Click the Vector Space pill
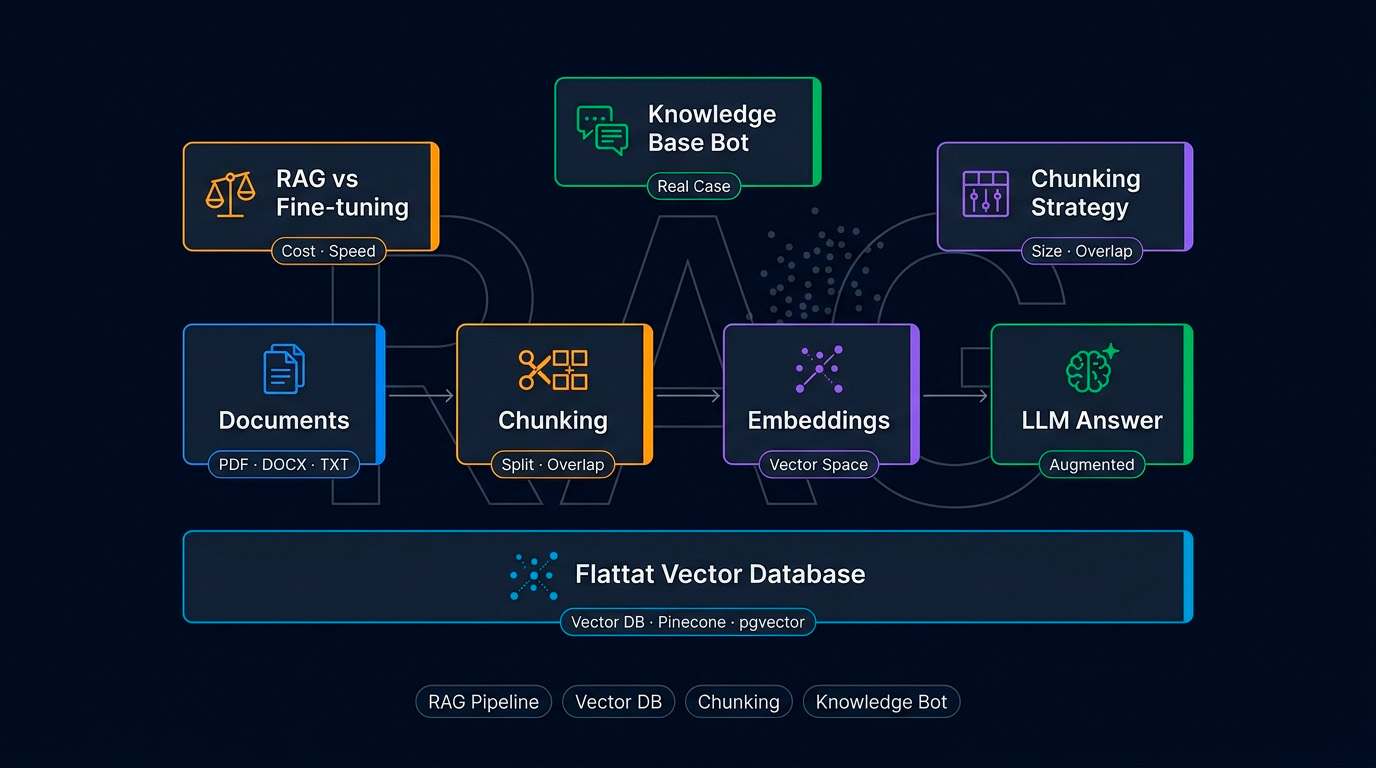The width and height of the screenshot is (1376, 768). [x=819, y=465]
